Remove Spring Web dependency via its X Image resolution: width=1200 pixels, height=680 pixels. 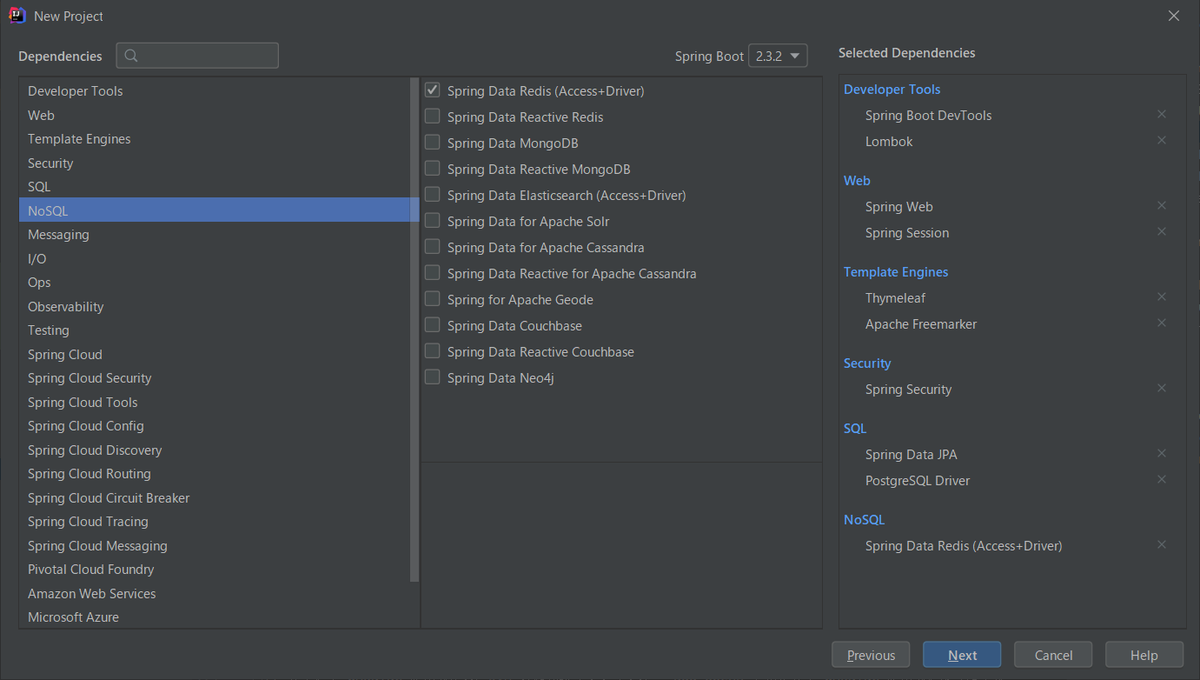click(1161, 205)
